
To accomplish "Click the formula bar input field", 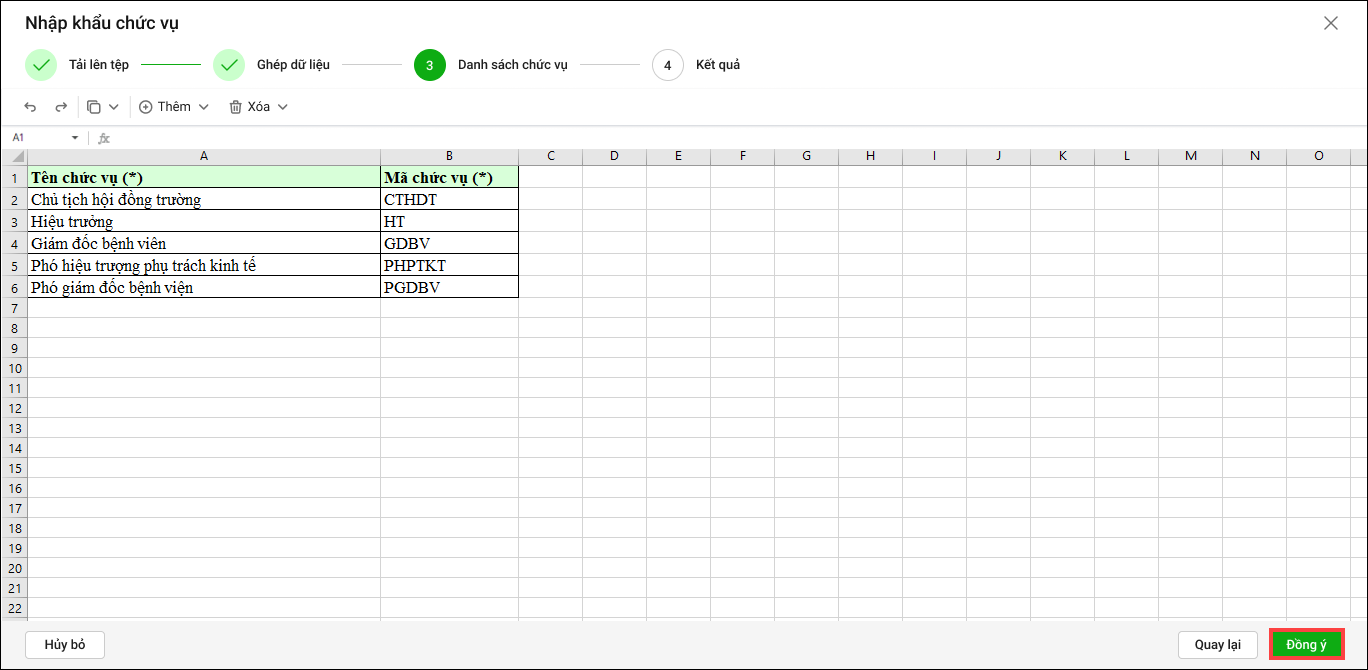I will (700, 138).
